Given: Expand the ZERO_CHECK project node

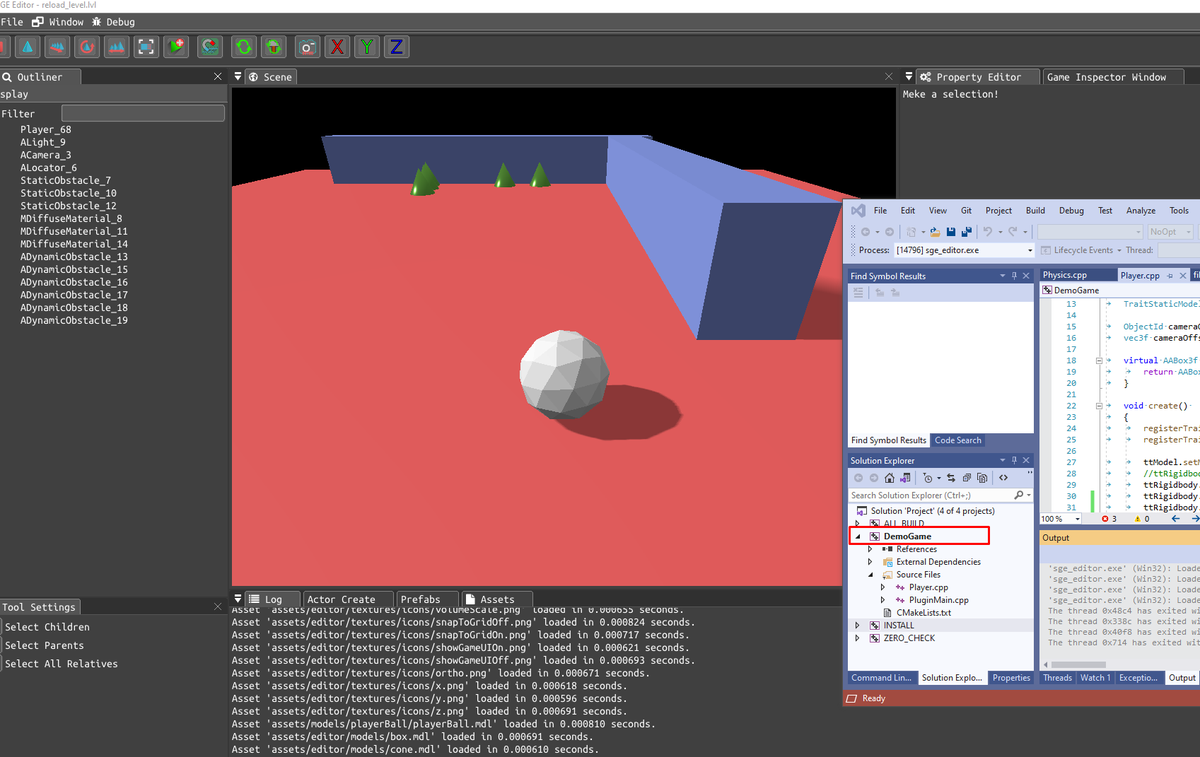Looking at the screenshot, I should tap(857, 638).
